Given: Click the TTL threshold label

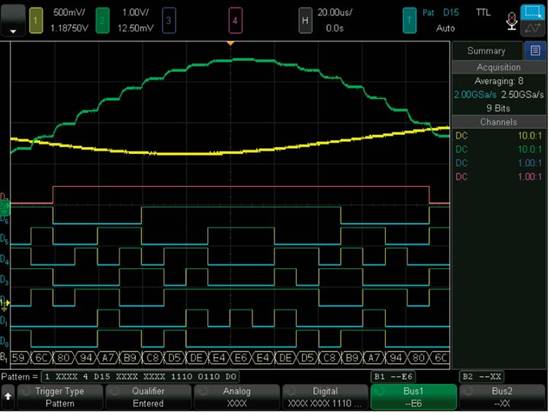Looking at the screenshot, I should [x=483, y=13].
